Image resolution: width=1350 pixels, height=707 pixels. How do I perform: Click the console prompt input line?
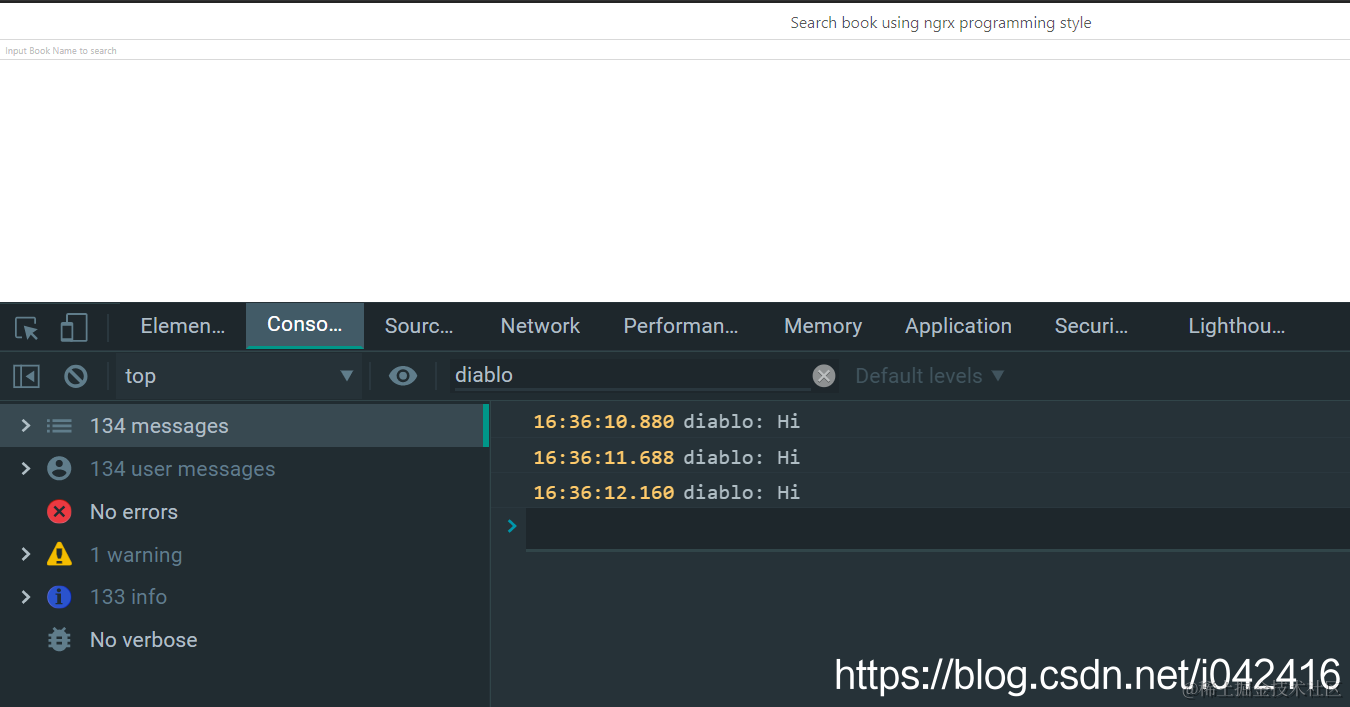[937, 528]
